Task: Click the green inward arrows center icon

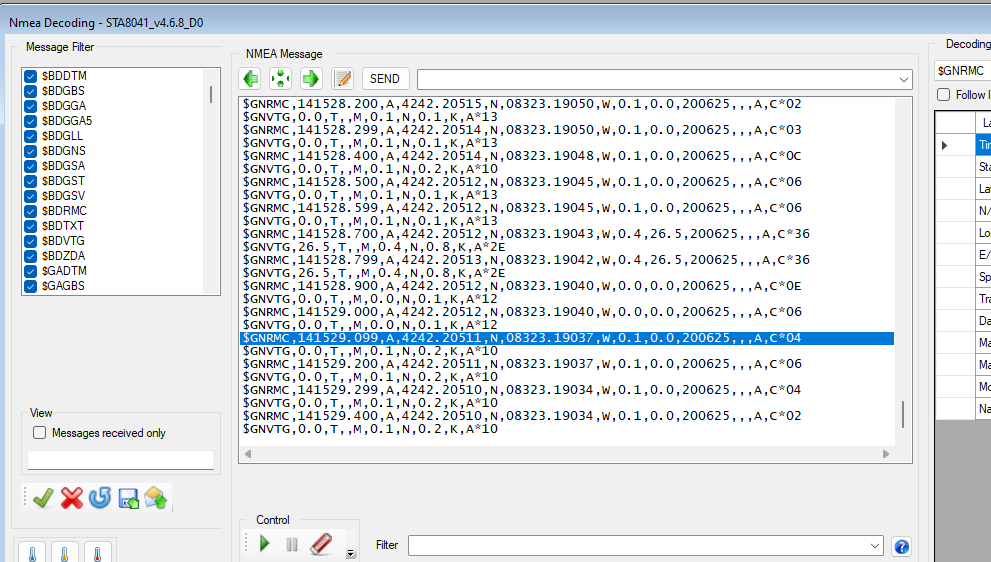Action: pyautogui.click(x=280, y=79)
